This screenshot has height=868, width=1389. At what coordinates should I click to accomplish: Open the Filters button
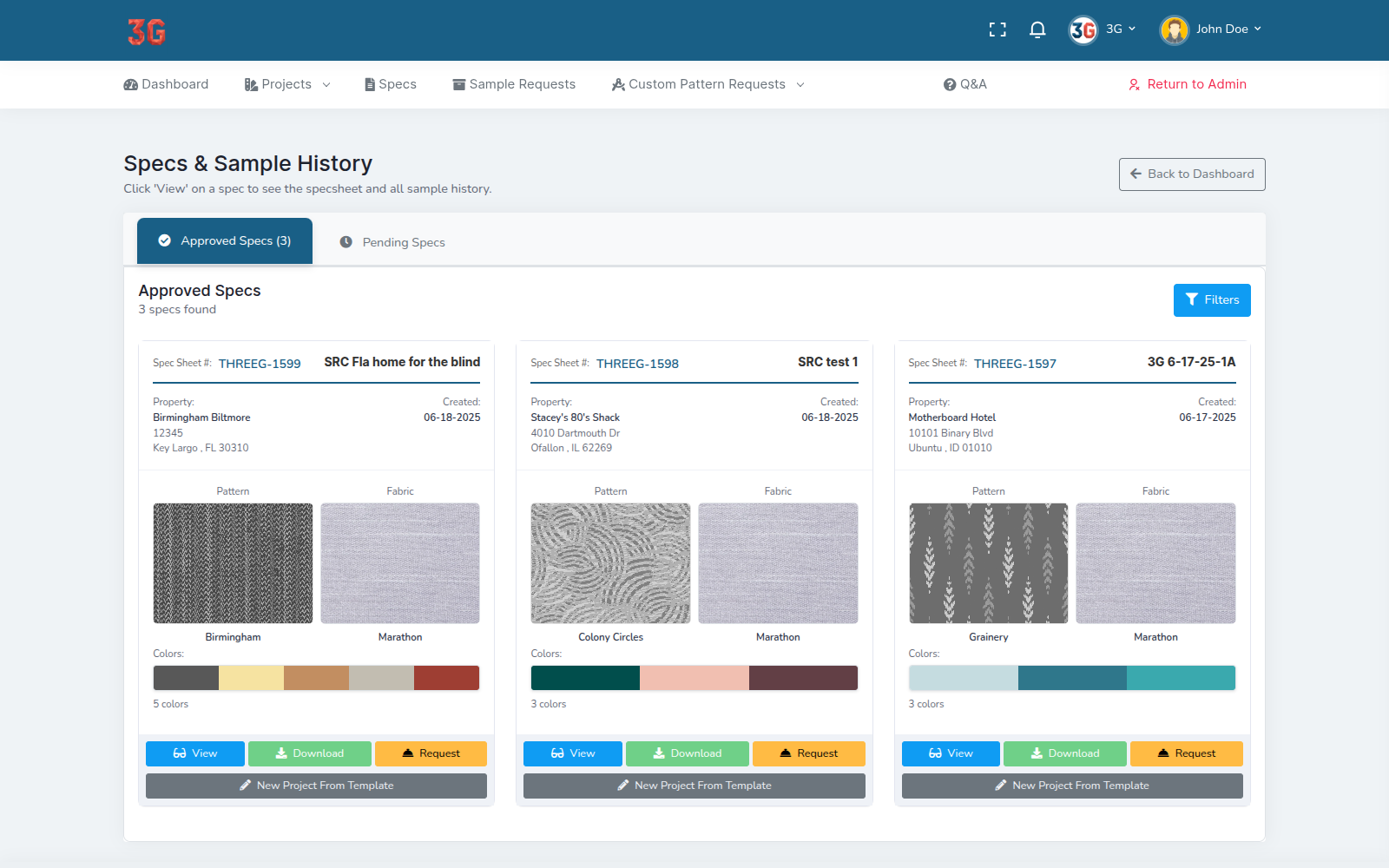tap(1212, 300)
